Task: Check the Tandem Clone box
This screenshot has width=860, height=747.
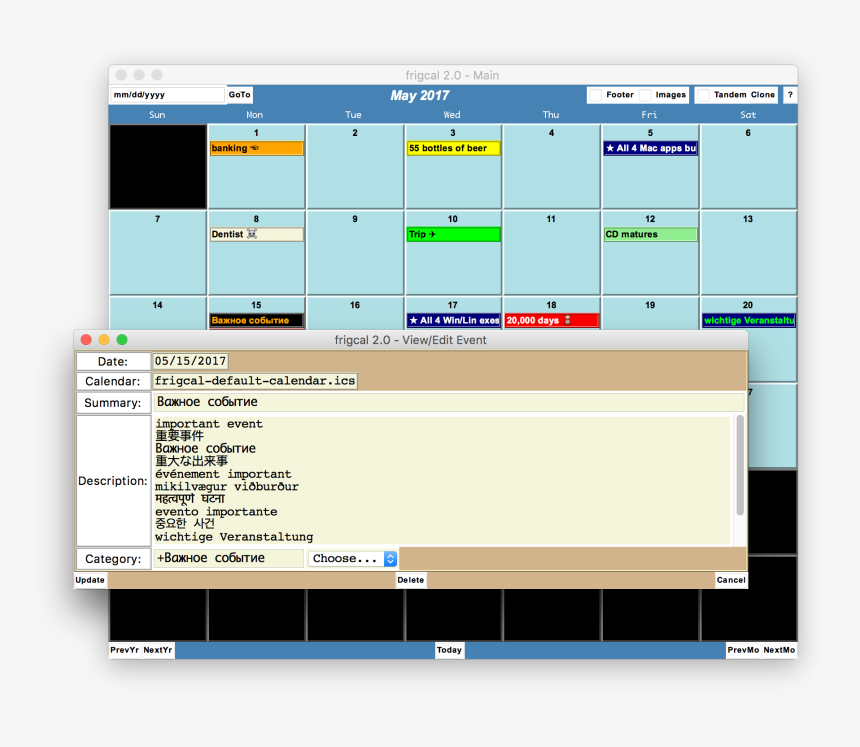Action: point(704,95)
